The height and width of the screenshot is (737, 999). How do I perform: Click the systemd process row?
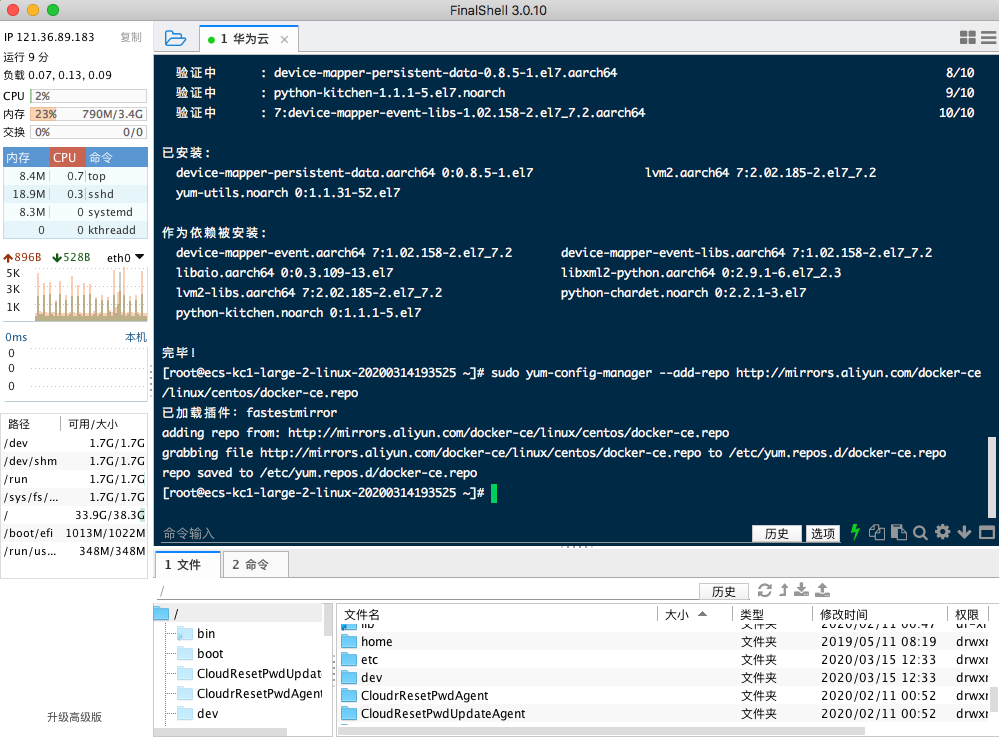75,211
